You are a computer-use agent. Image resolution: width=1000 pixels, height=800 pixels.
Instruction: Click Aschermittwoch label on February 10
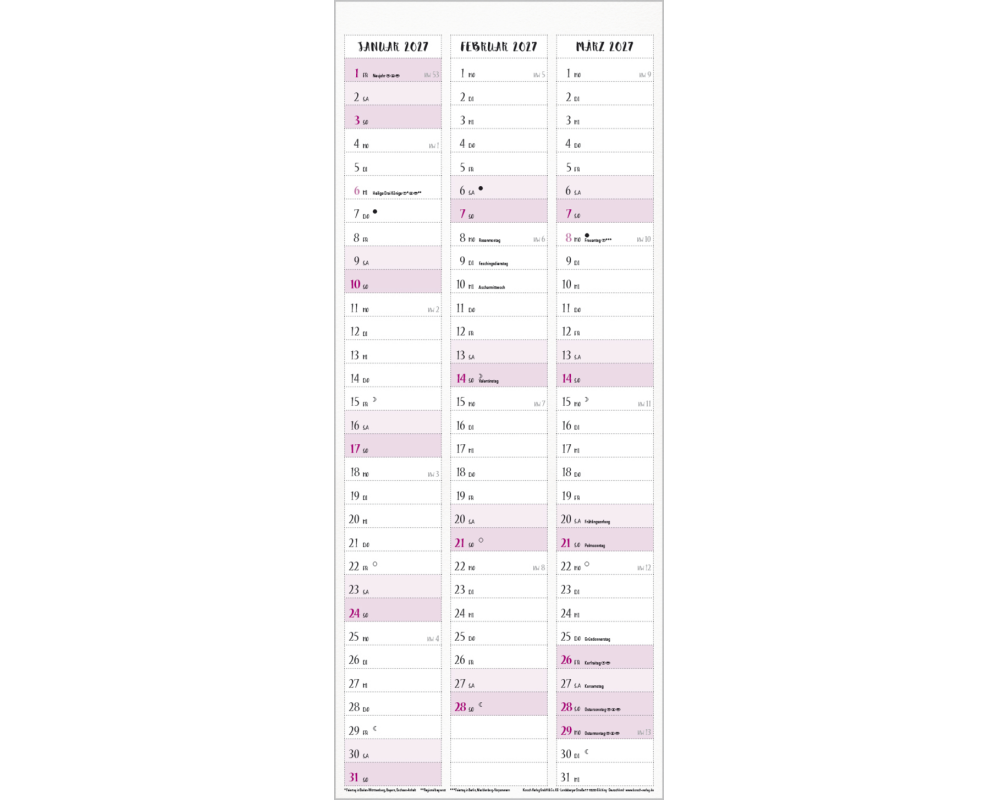(x=492, y=287)
